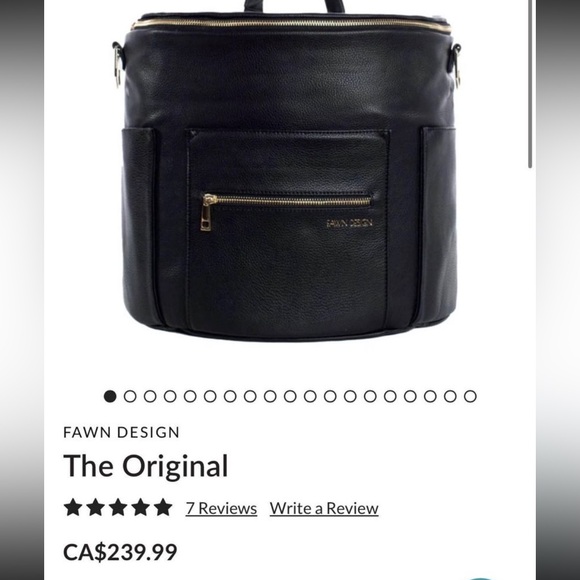Select the third image carousel dot
This screenshot has width=580, height=580.
point(150,396)
